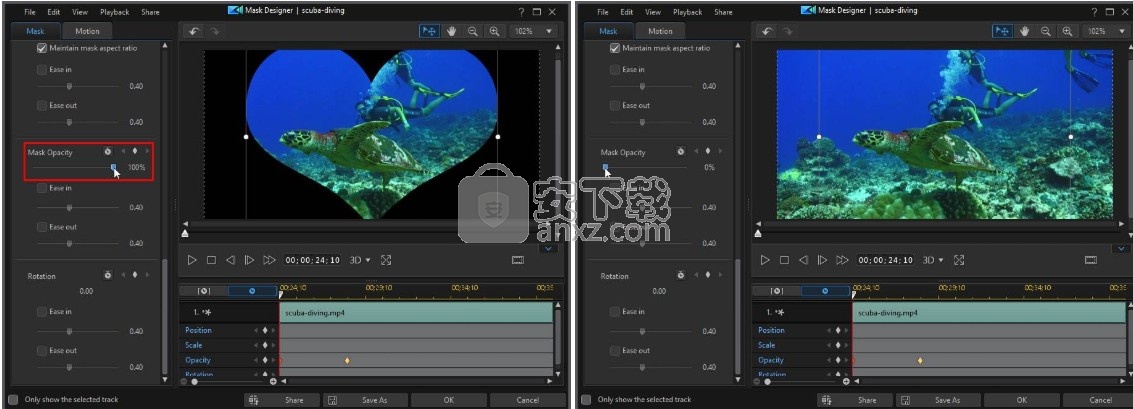The height and width of the screenshot is (409, 1133).
Task: Toggle Maintain mask aspect ratio in left window
Action: pyautogui.click(x=42, y=48)
